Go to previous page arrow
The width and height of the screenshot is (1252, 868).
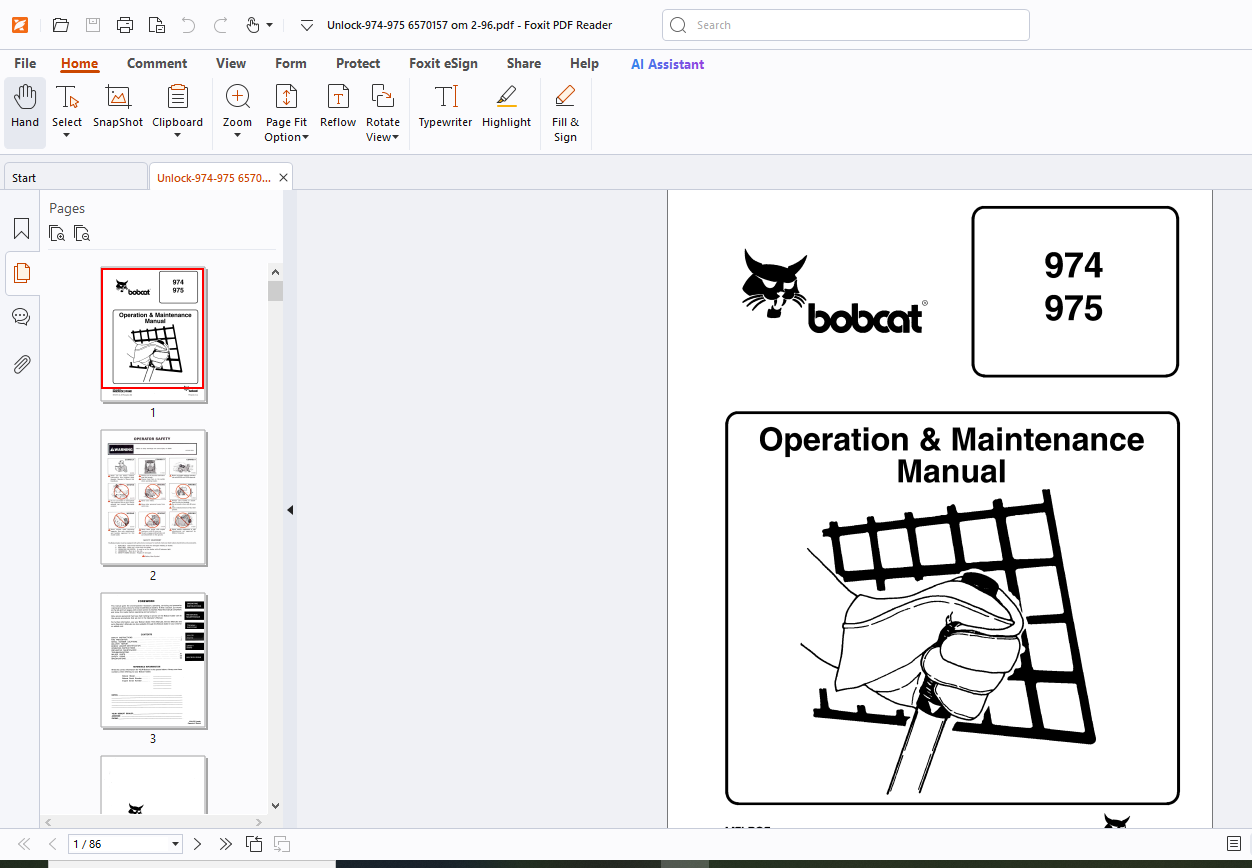pyautogui.click(x=52, y=844)
